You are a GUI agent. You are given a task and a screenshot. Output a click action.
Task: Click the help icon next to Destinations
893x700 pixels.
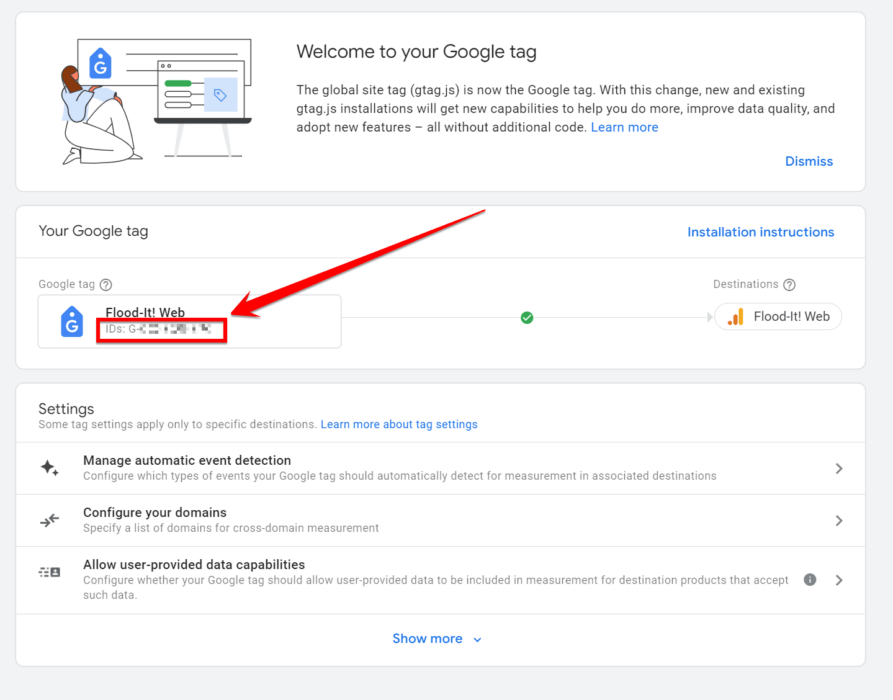(790, 284)
